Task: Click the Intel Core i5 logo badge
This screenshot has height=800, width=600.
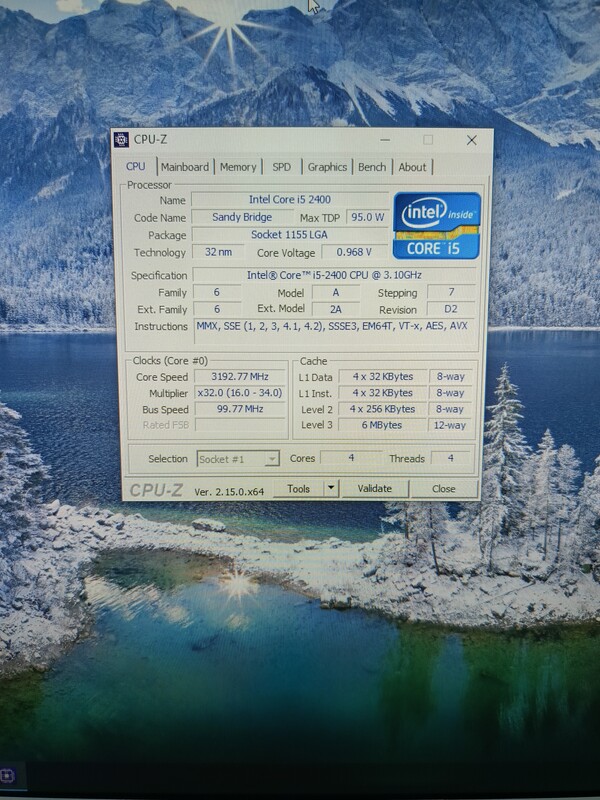Action: coord(437,226)
